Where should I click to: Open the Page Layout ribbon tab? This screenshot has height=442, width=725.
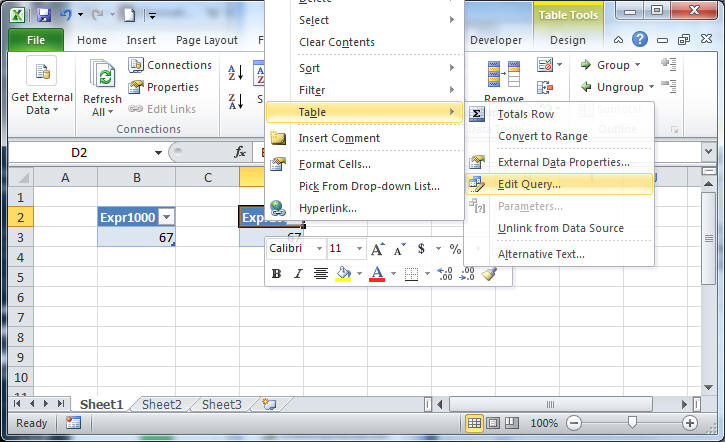207,40
